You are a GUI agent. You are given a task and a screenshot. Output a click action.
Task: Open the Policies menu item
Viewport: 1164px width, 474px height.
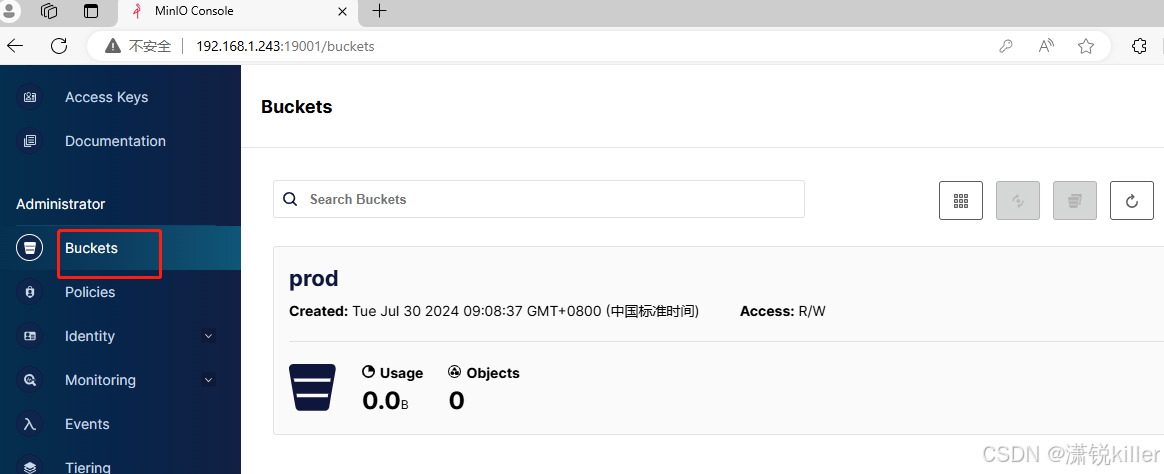90,292
